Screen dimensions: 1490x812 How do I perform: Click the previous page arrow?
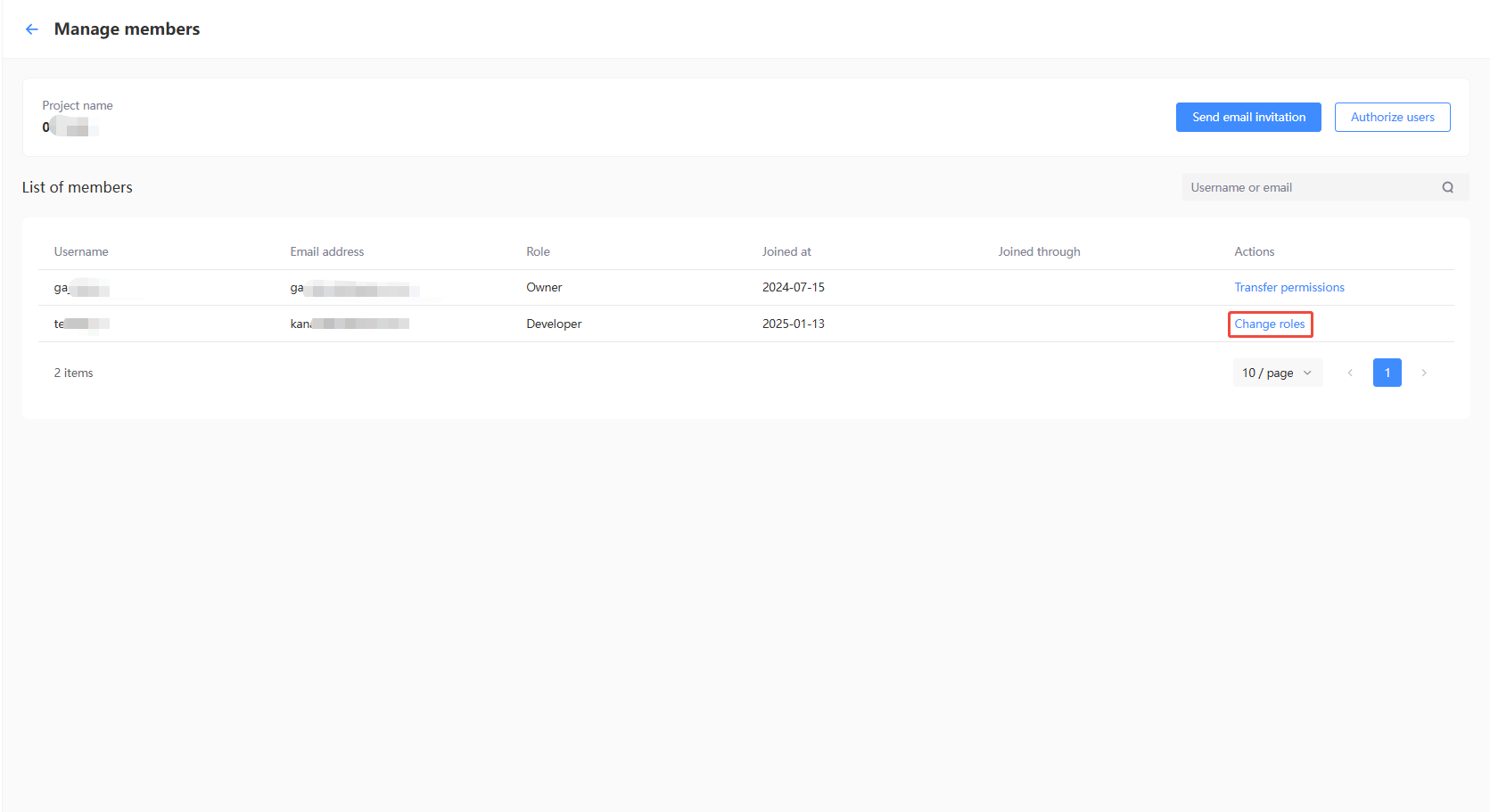tap(1350, 373)
